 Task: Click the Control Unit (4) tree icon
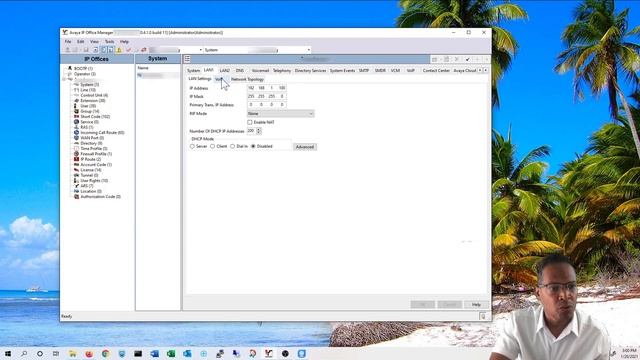click(76, 95)
